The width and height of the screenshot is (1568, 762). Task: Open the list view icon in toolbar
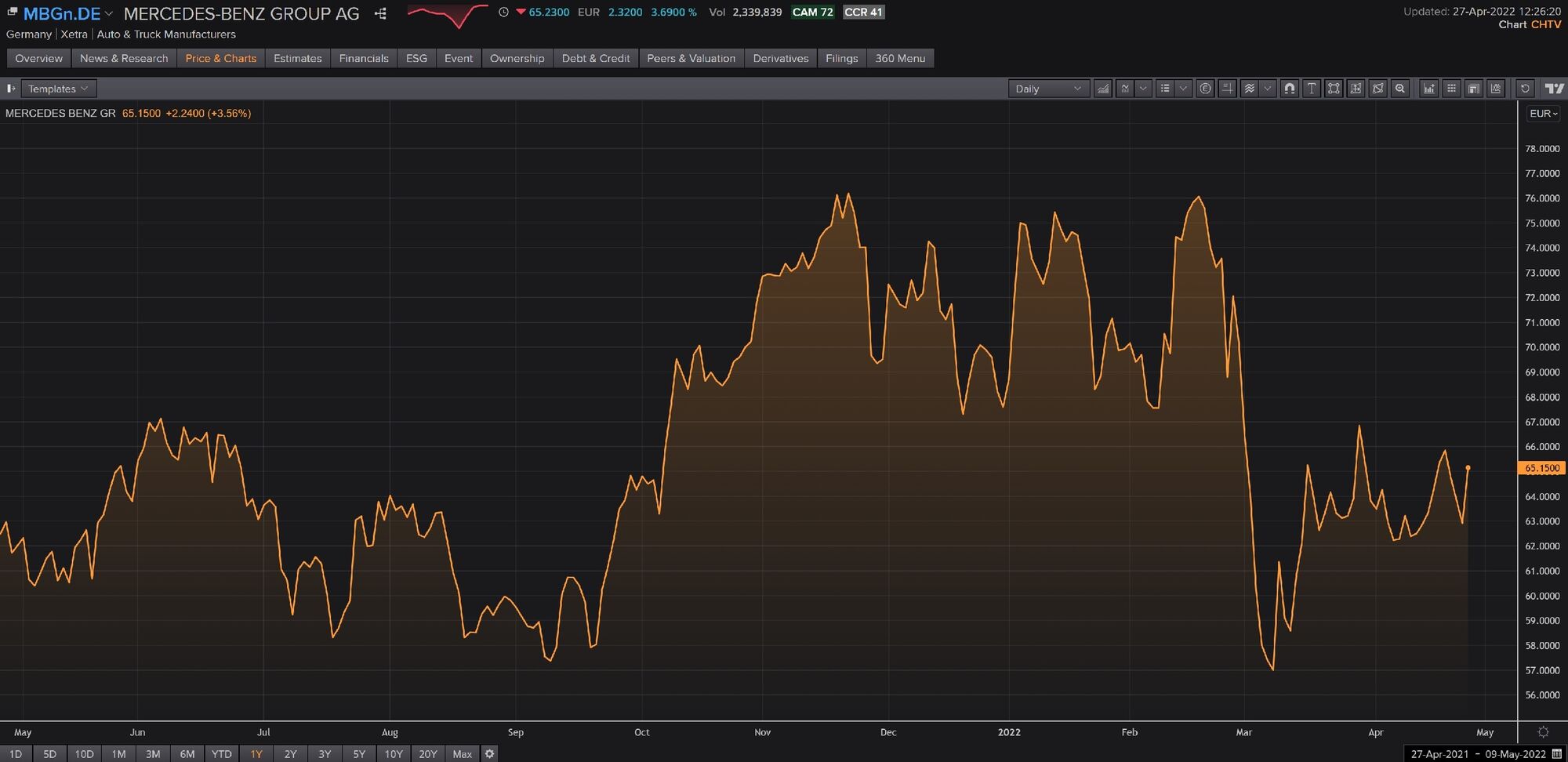point(1165,89)
